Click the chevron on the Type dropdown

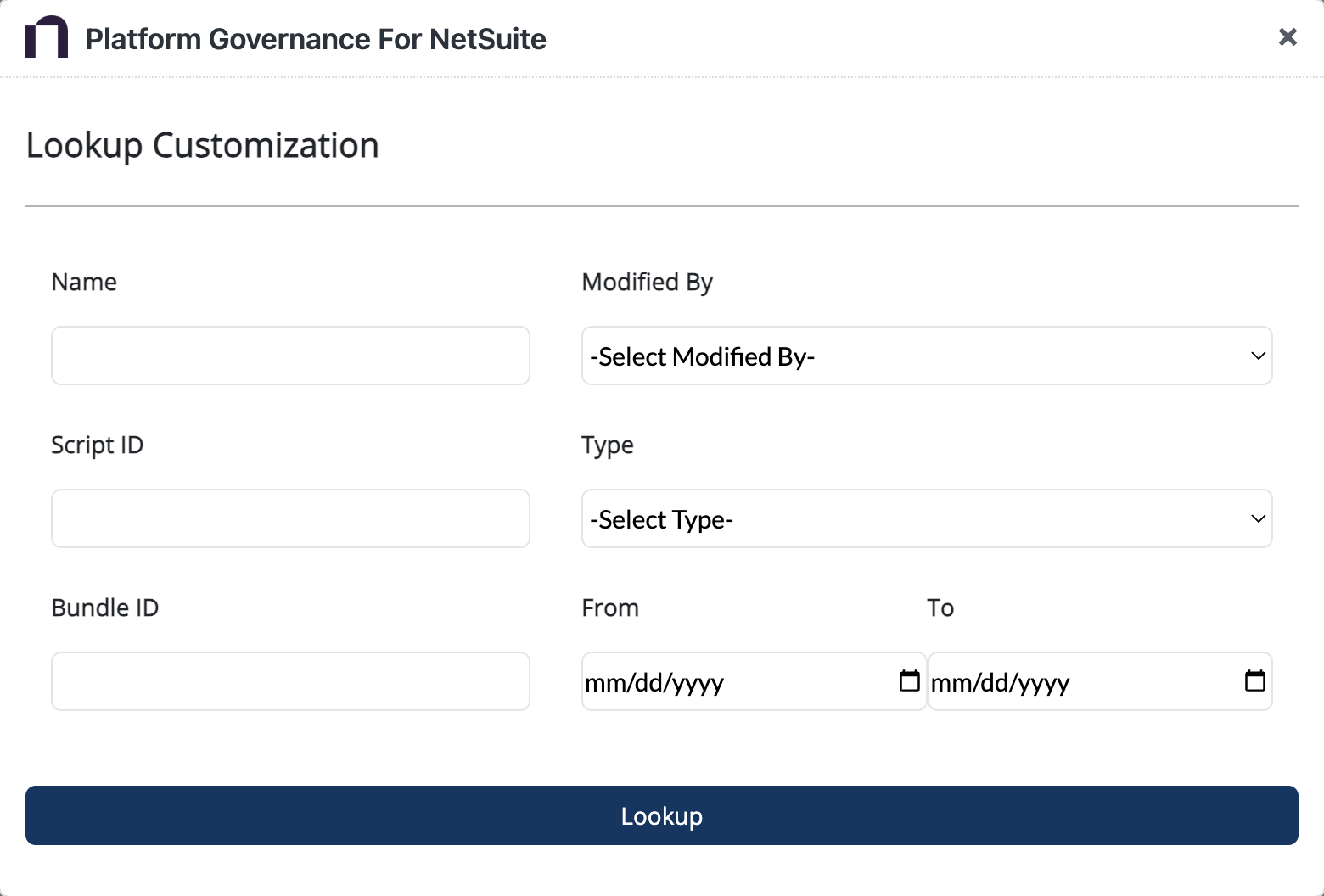point(1259,518)
